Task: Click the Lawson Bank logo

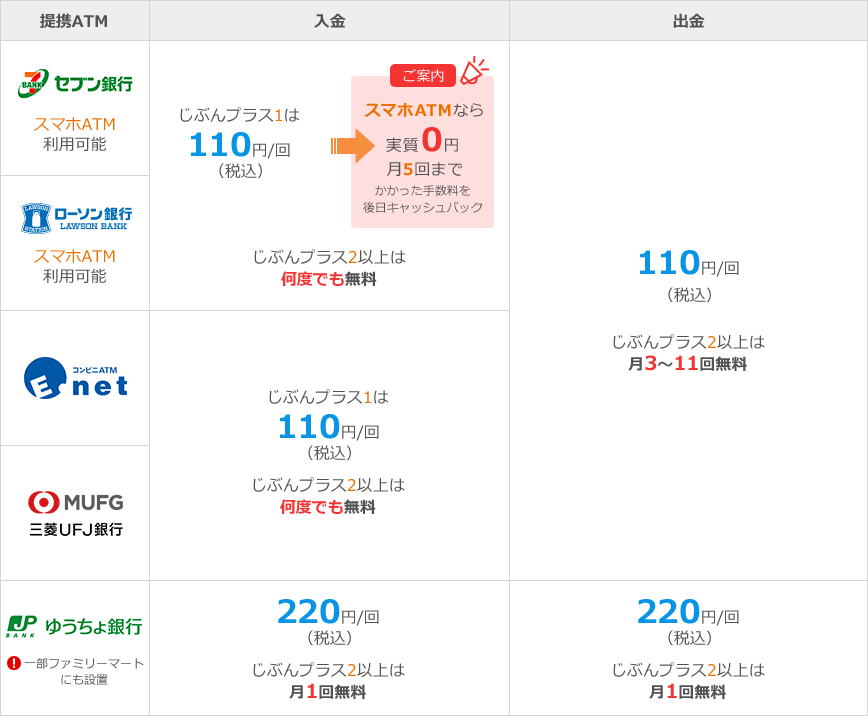Action: tap(76, 218)
